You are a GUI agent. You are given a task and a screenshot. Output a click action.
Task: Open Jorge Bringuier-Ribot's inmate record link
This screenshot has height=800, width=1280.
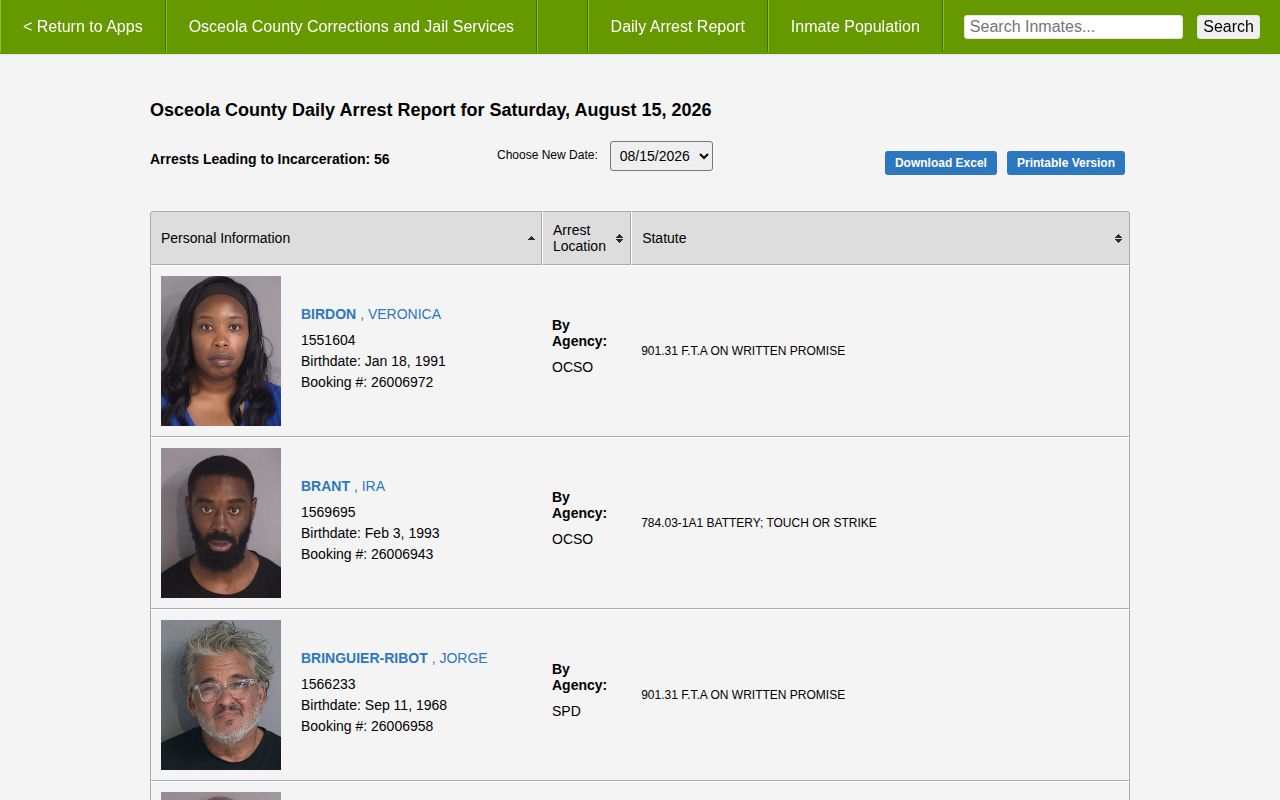coord(394,658)
